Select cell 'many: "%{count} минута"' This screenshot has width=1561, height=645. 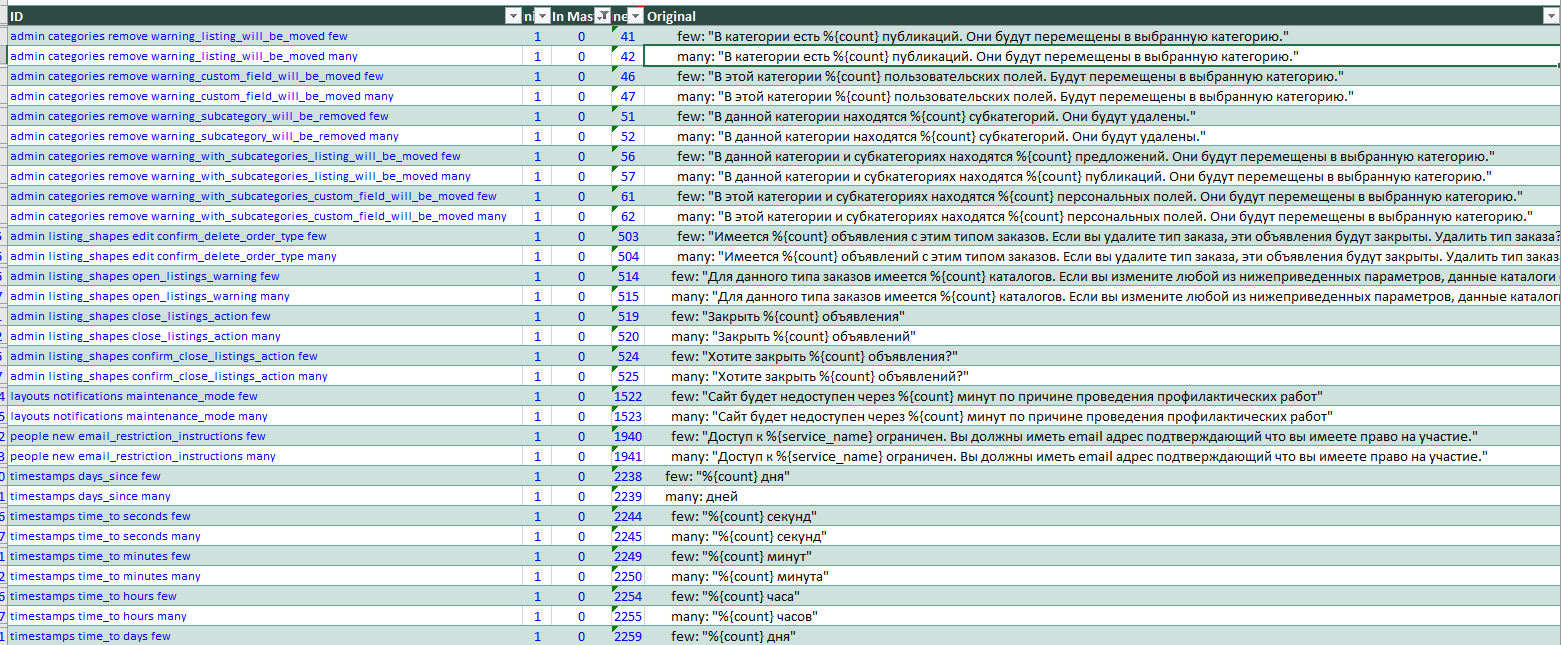(1102, 576)
